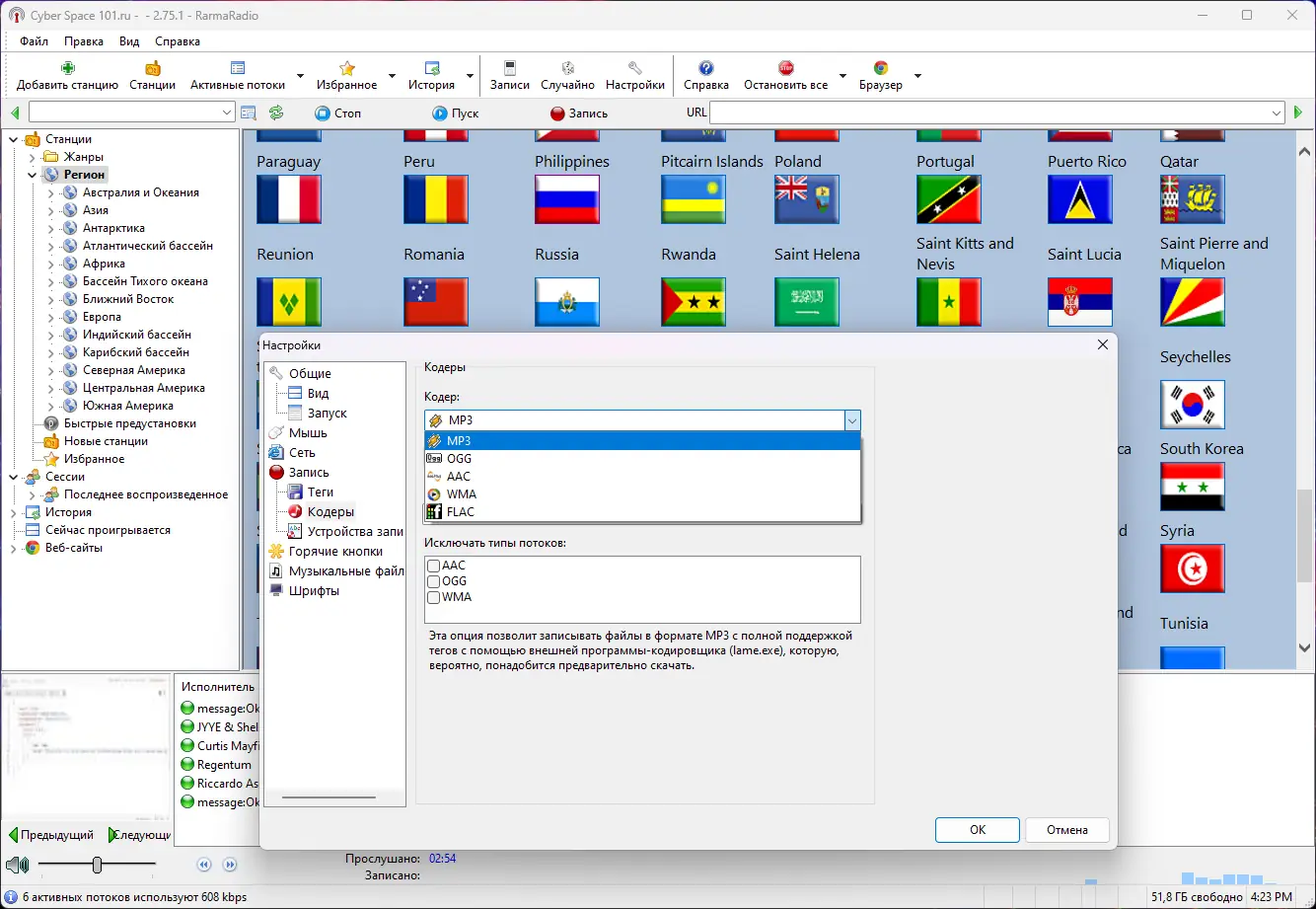Open the История toolbar dropdown arrow
The height and width of the screenshot is (909, 1316).
[x=470, y=76]
